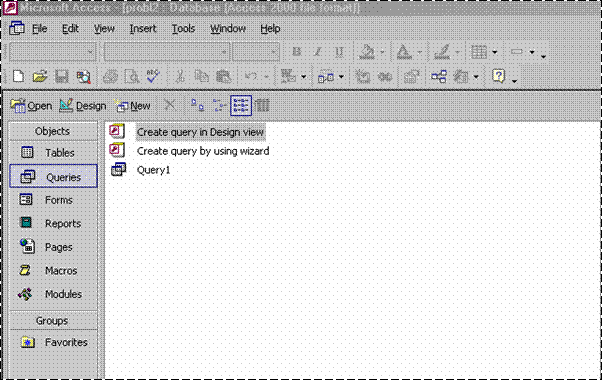Click the File Search magnifier icon
The image size is (602, 380).
tap(83, 76)
